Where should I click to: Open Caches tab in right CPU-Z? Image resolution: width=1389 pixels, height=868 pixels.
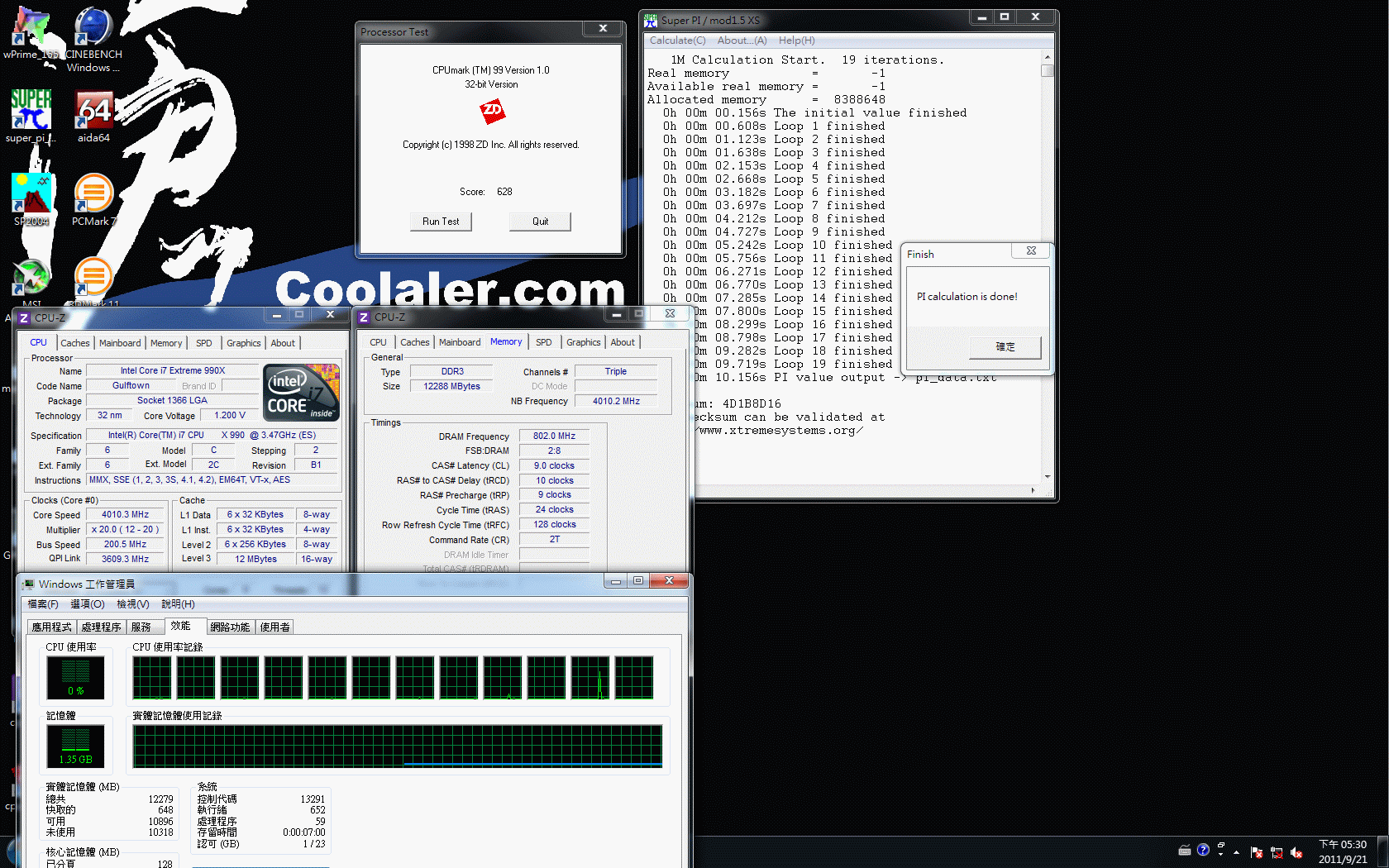(x=415, y=342)
